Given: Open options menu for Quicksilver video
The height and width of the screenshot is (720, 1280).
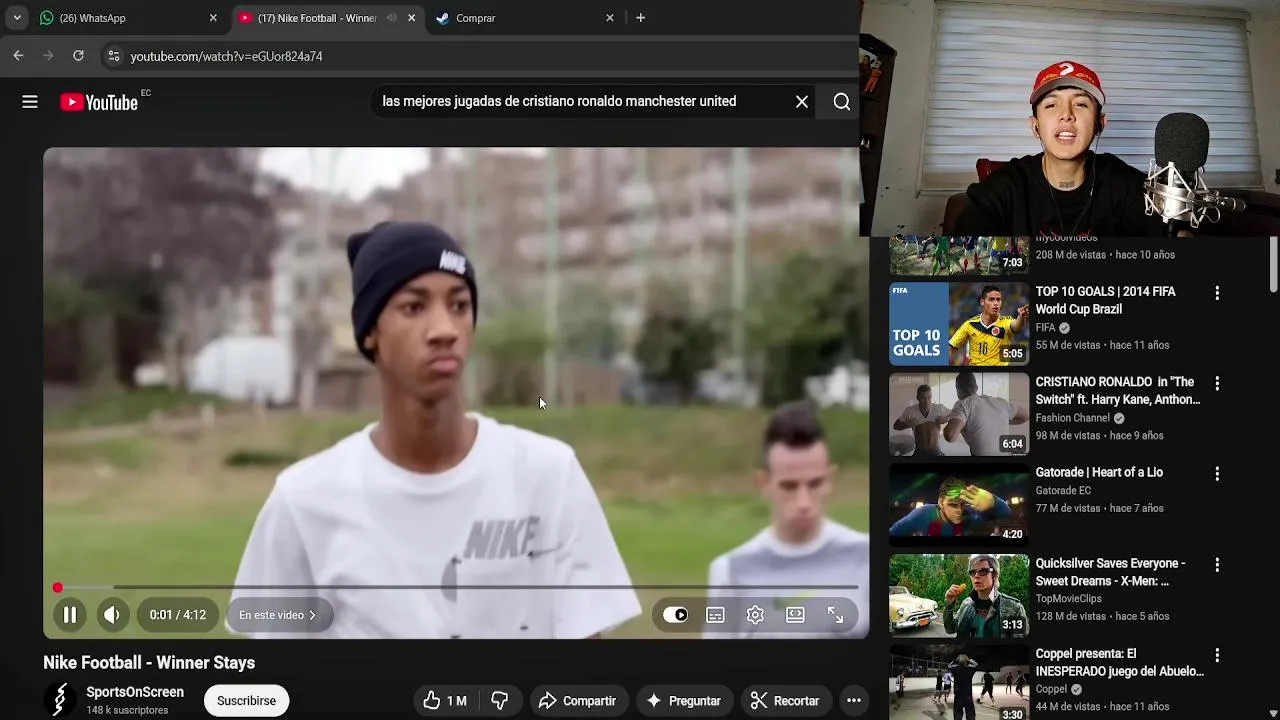Looking at the screenshot, I should (1217, 565).
